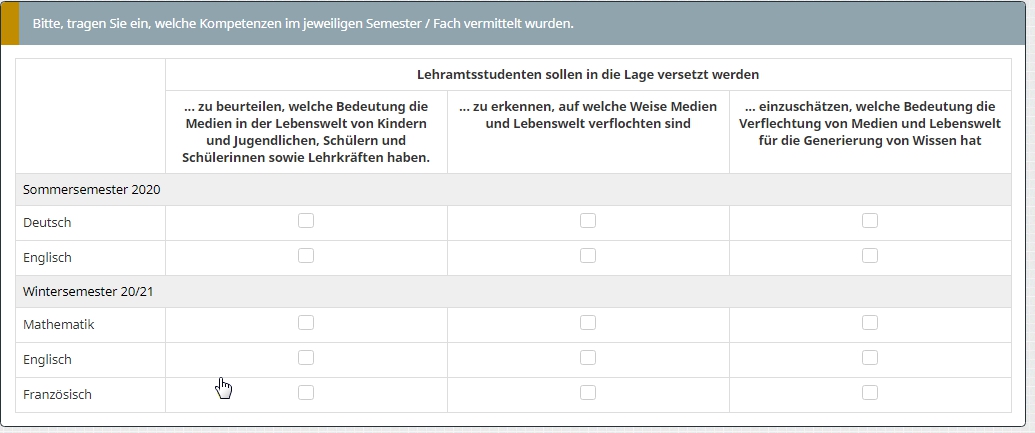The image size is (1035, 433).
Task: Enable Mathematik 'zu beurteilen' checkbox
Action: tap(306, 323)
